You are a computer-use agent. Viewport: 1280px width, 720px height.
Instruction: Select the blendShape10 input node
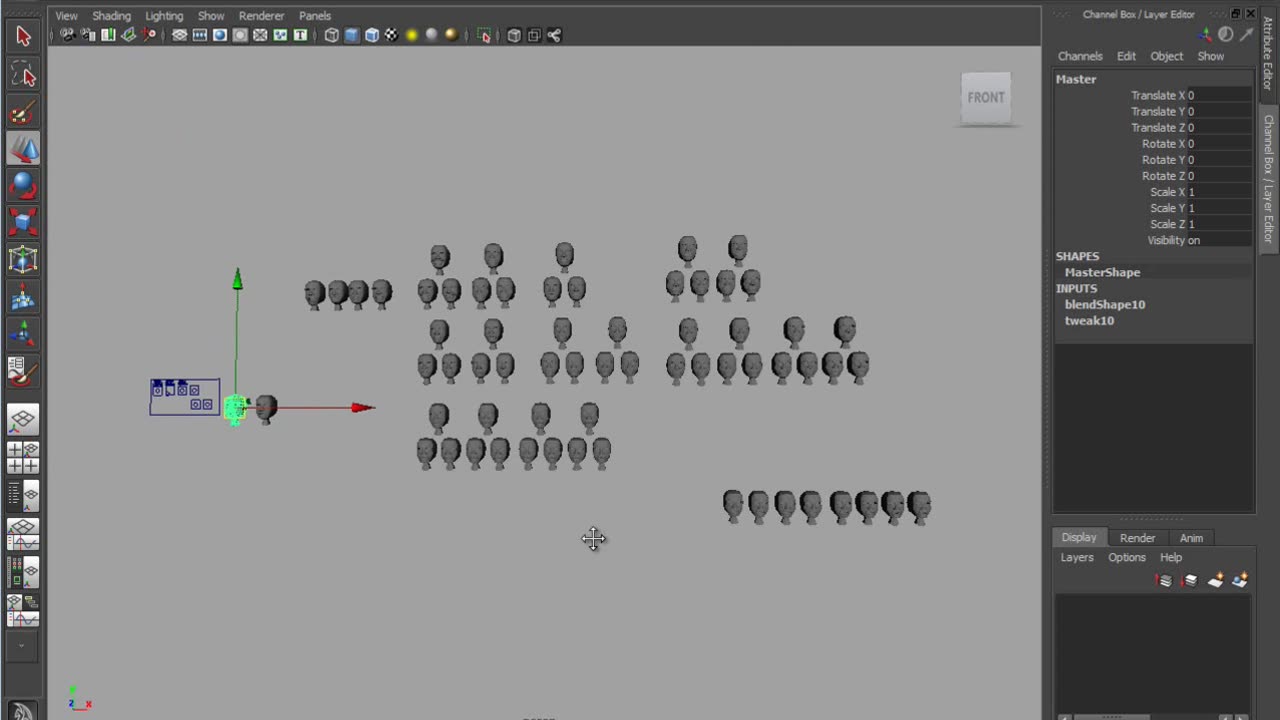click(x=1105, y=304)
